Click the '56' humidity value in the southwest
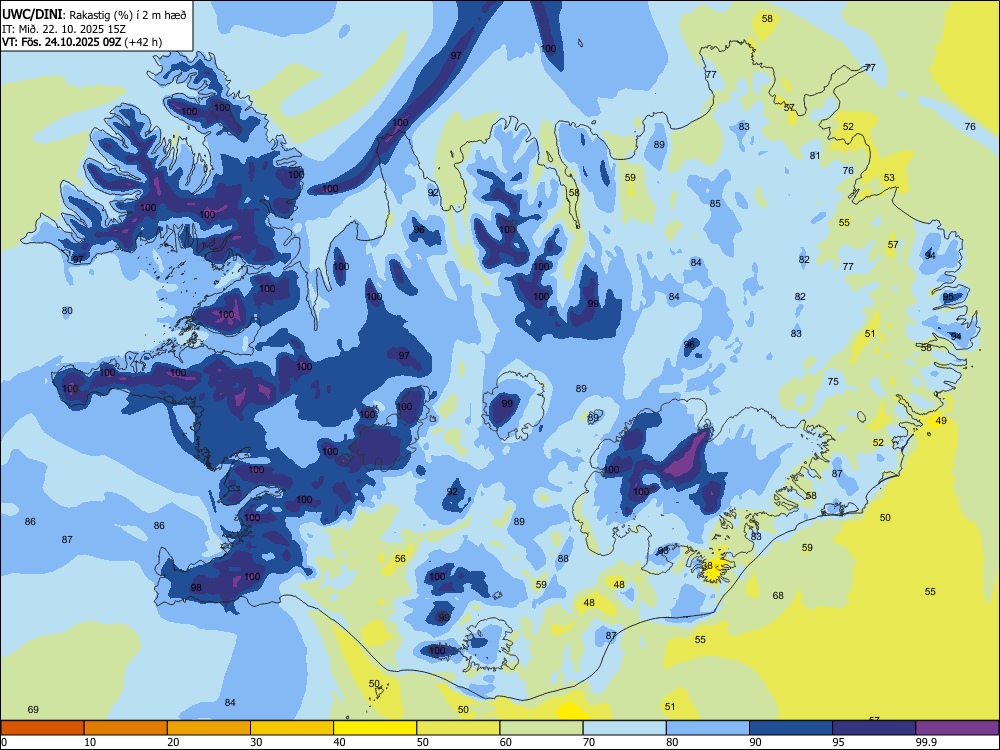The height and width of the screenshot is (750, 1000). click(x=400, y=558)
